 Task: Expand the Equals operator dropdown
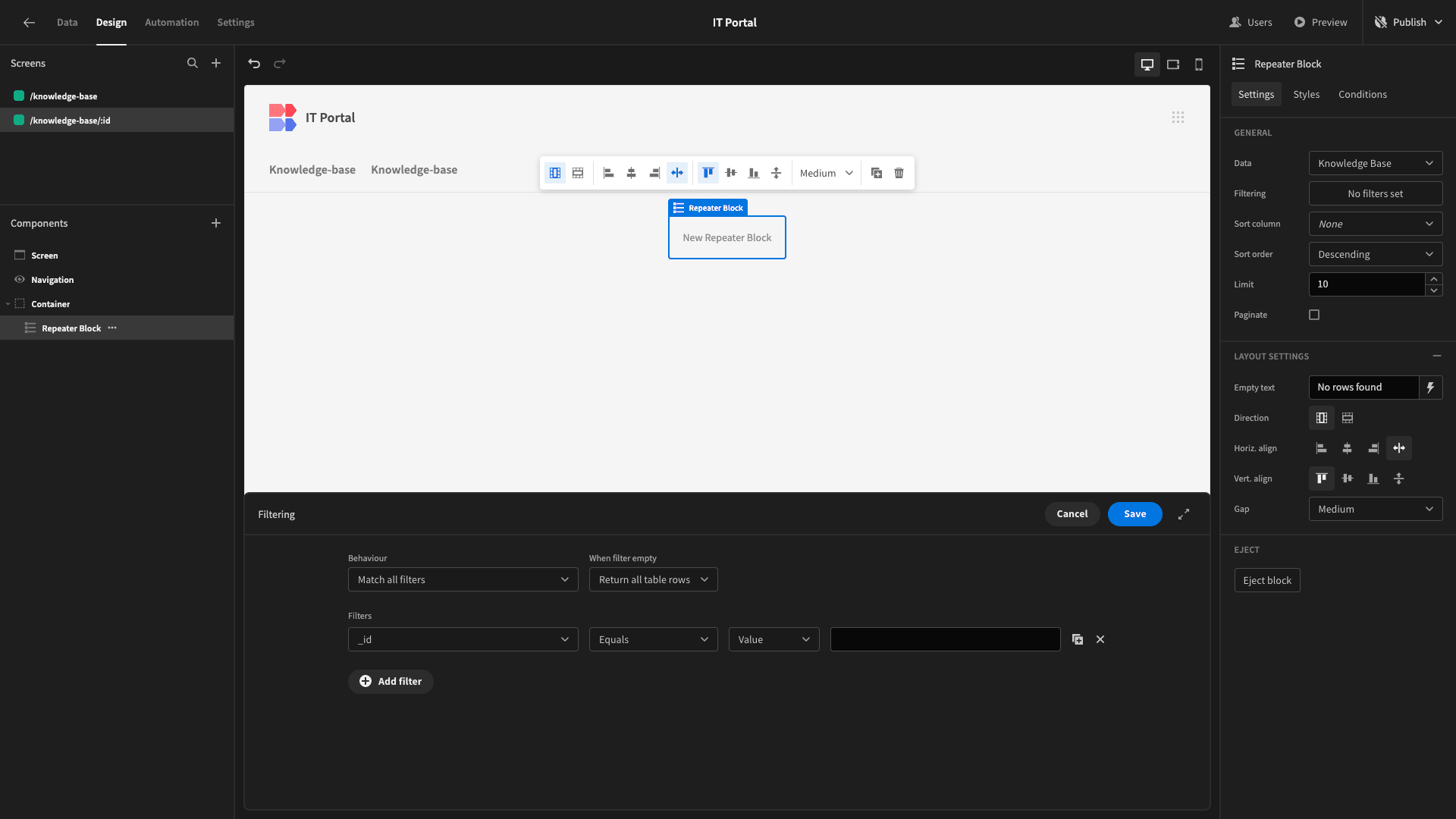(x=654, y=639)
